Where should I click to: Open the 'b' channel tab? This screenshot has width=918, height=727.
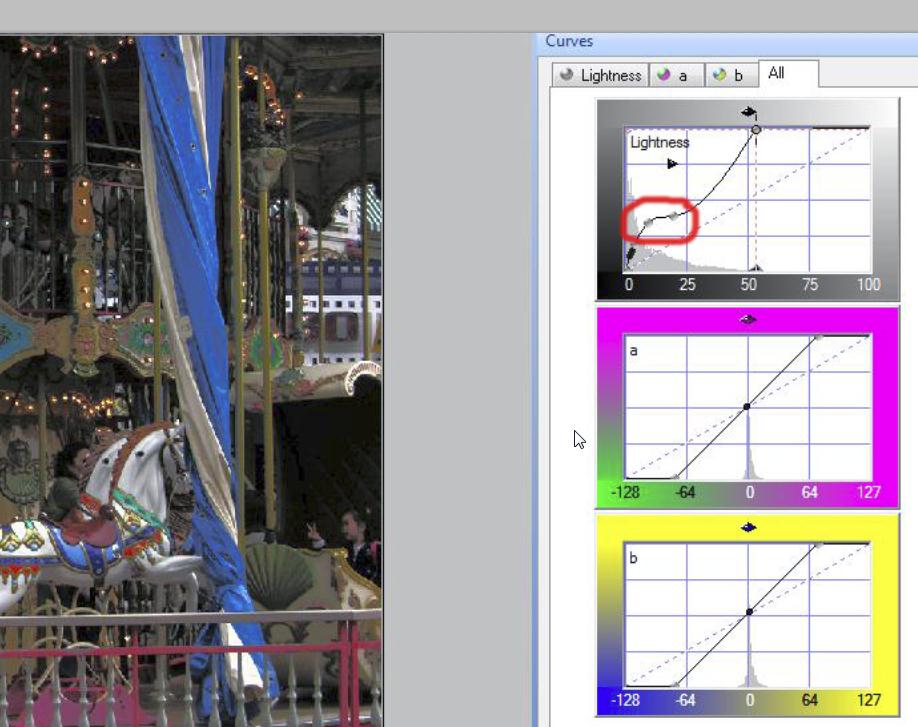click(x=731, y=75)
